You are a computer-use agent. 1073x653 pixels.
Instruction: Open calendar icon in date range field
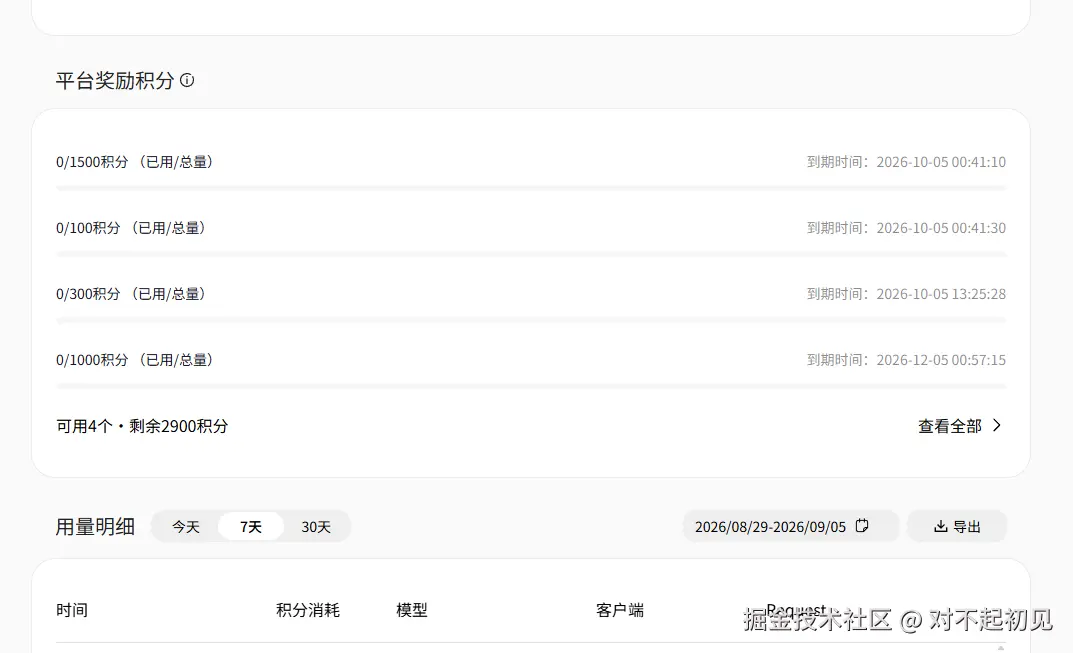pos(862,526)
